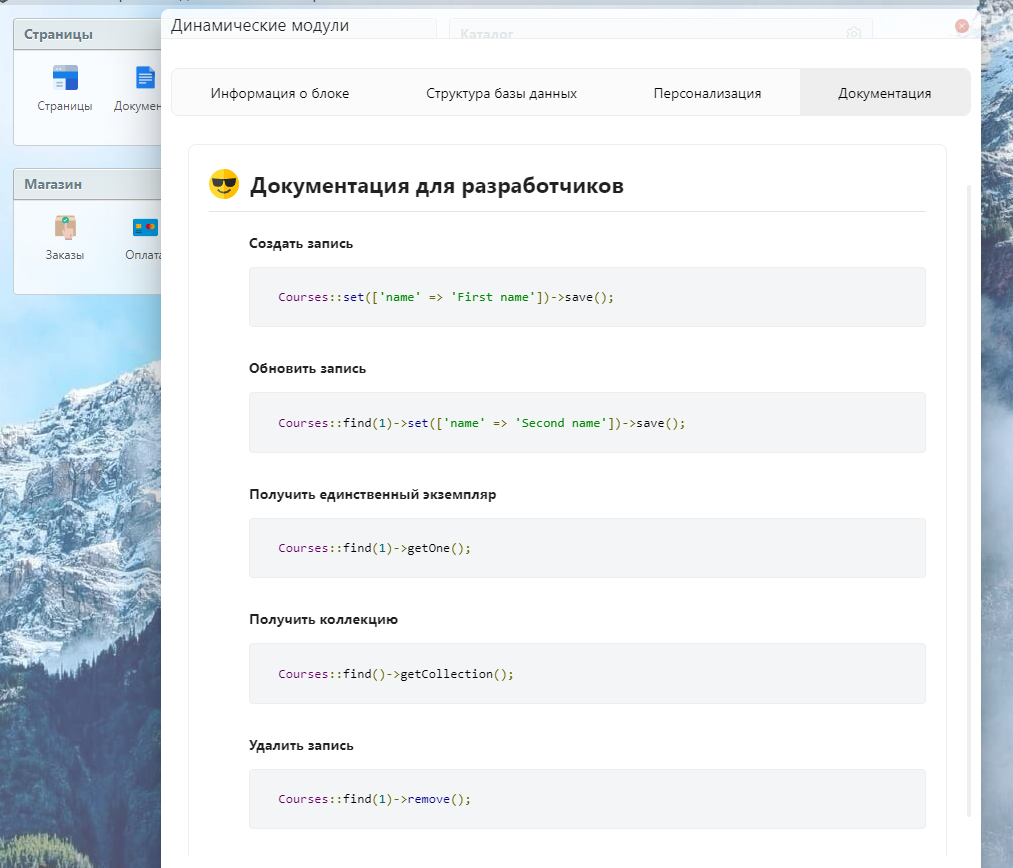
Task: Click the getOne() code snippet
Action: 587,548
